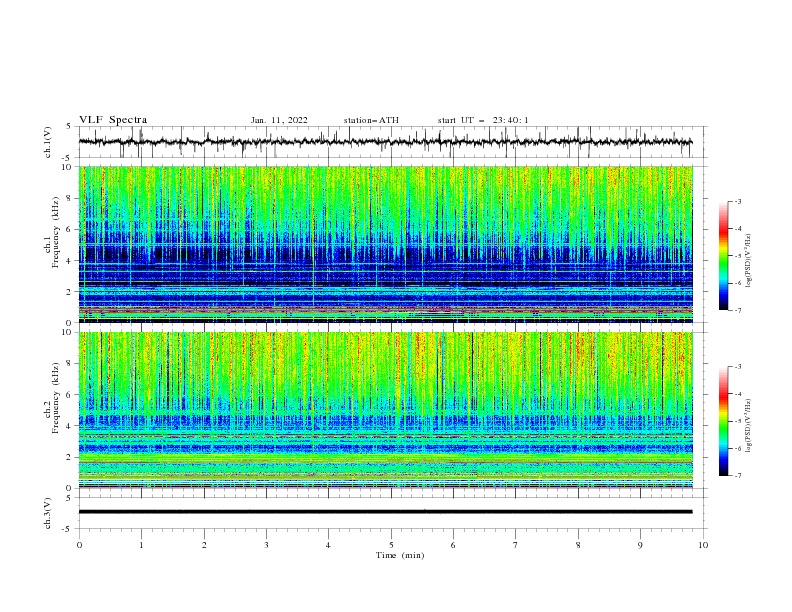Viewport: 792px width, 612px height.
Task: Click the "5" tick on the time axis
Action: (391, 545)
